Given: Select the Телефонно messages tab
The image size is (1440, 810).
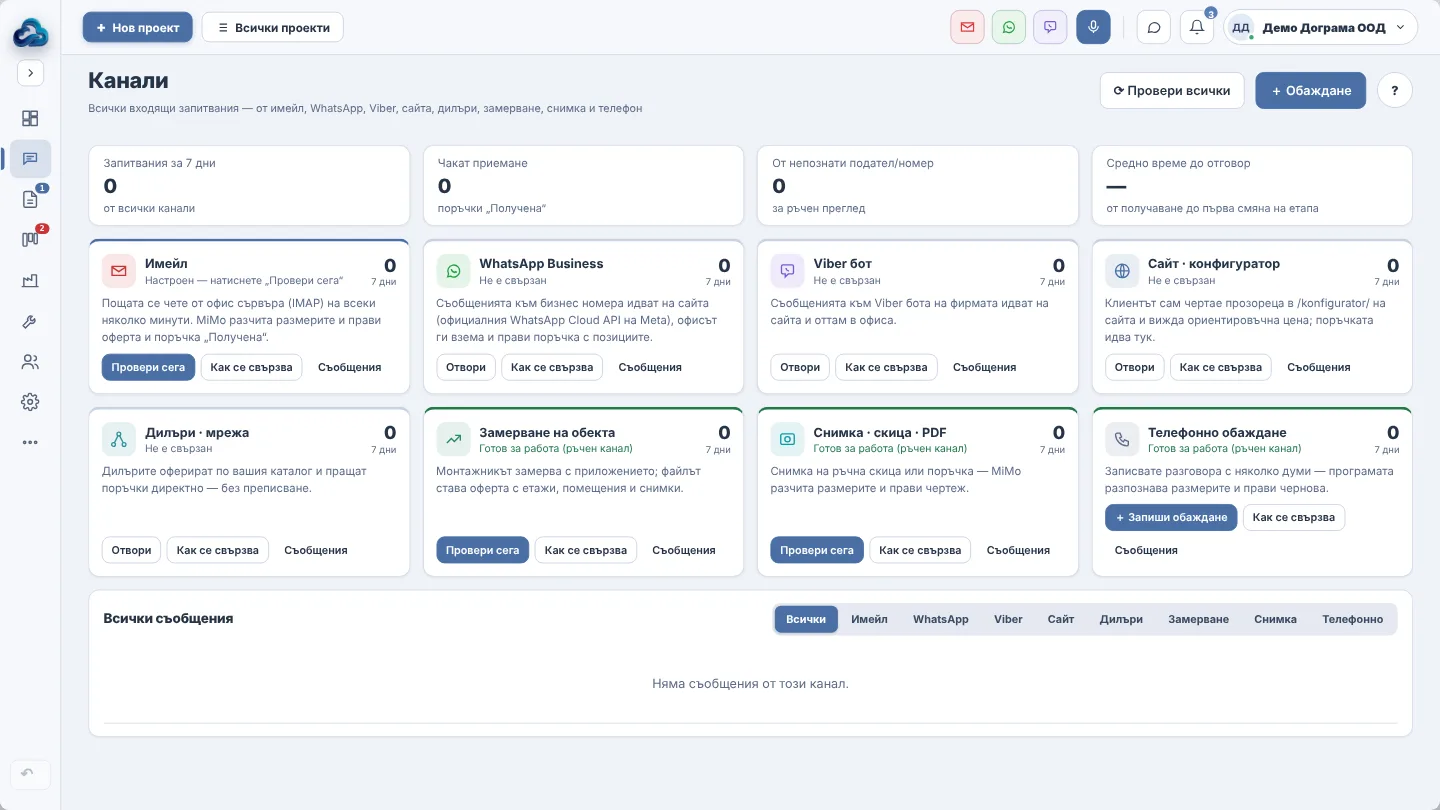Looking at the screenshot, I should tap(1353, 619).
